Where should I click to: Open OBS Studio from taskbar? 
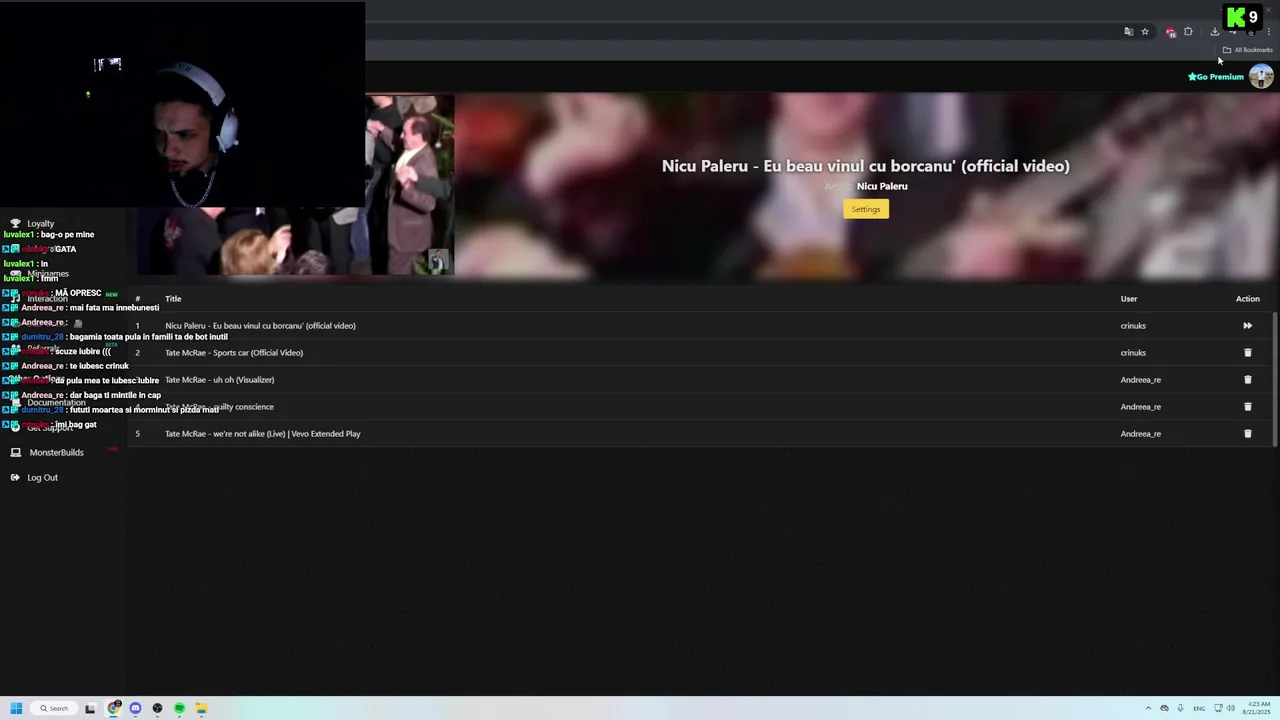(157, 708)
